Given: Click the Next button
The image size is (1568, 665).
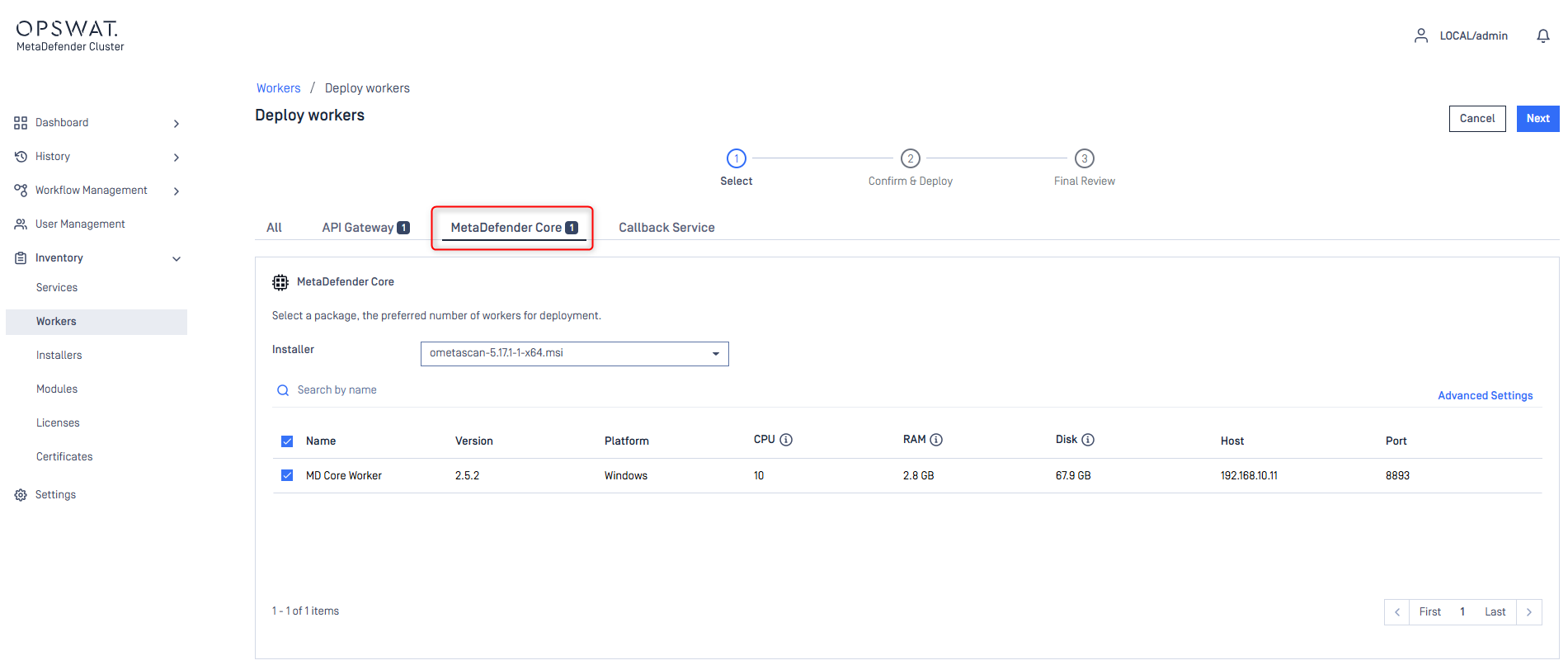Looking at the screenshot, I should pos(1537,119).
